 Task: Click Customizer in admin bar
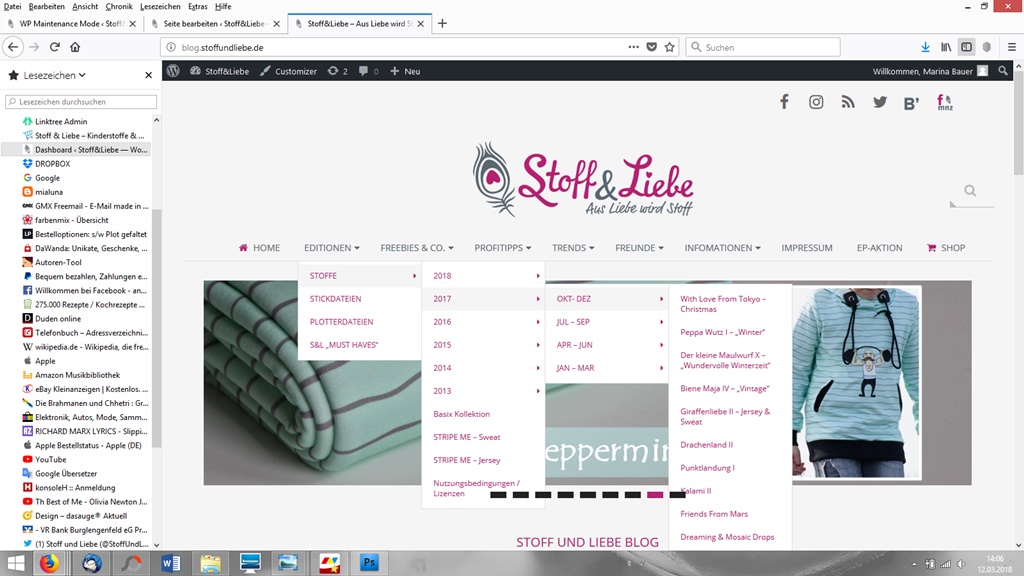click(x=288, y=71)
